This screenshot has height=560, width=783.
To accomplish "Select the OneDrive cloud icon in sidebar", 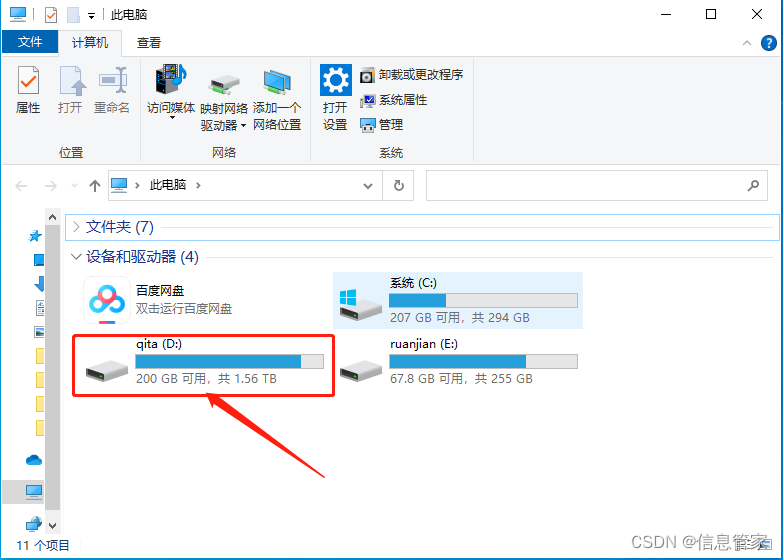I will coord(34,460).
